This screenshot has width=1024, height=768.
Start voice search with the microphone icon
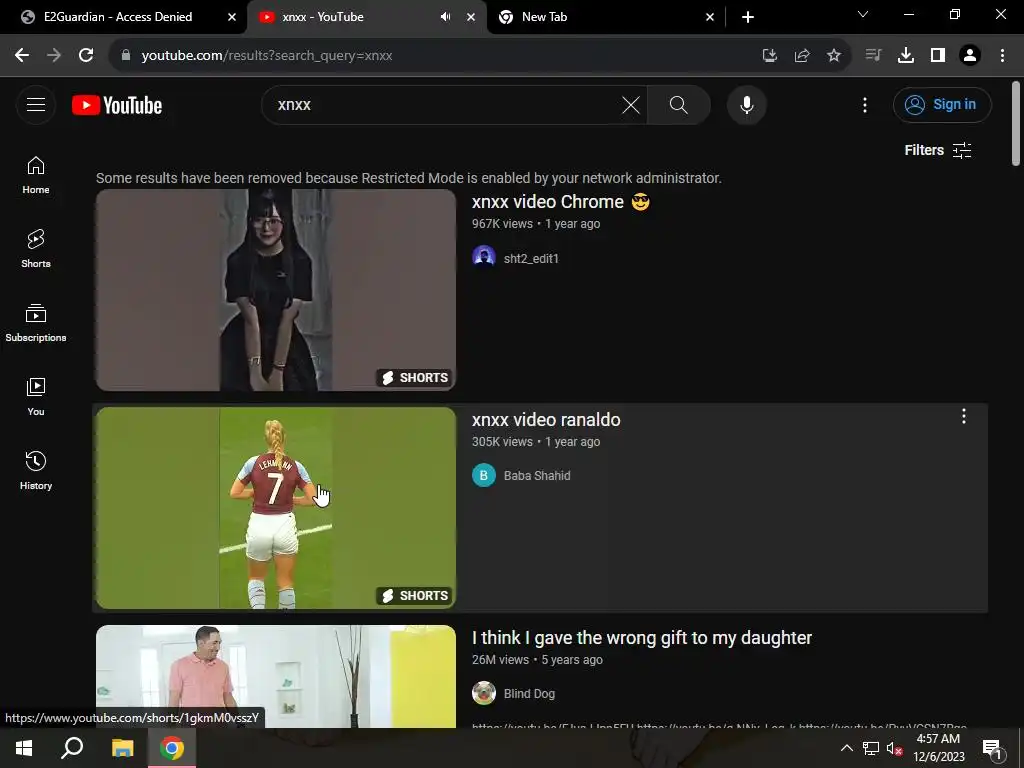click(746, 104)
